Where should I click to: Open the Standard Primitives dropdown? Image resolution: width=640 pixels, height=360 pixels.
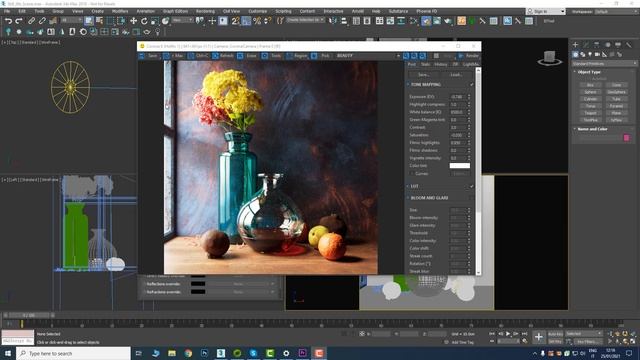(604, 64)
